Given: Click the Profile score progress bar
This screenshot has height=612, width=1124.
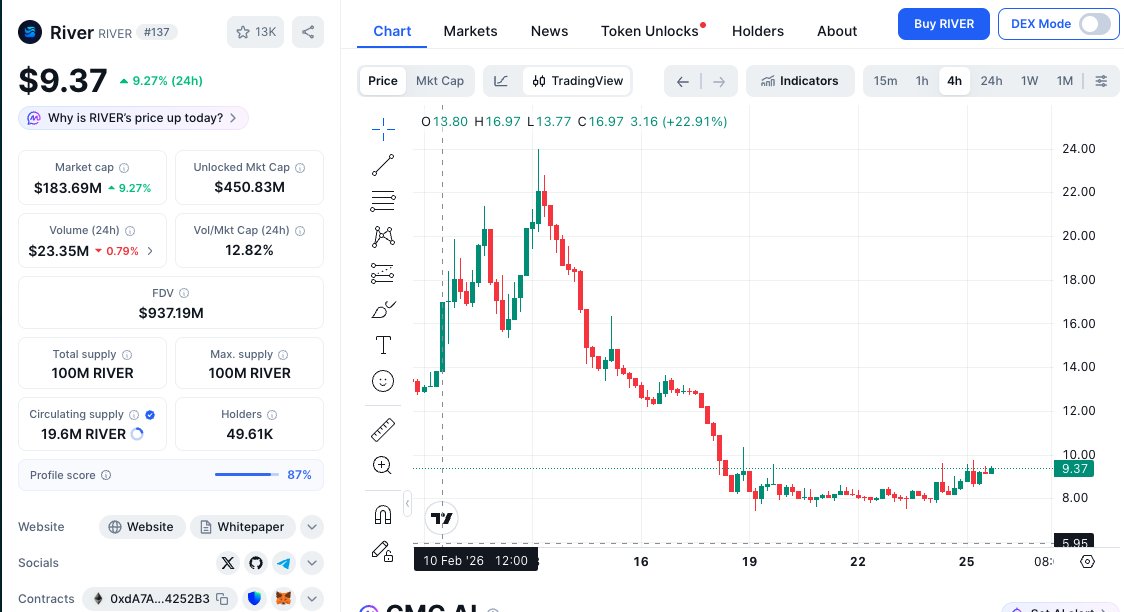Looking at the screenshot, I should pos(246,475).
